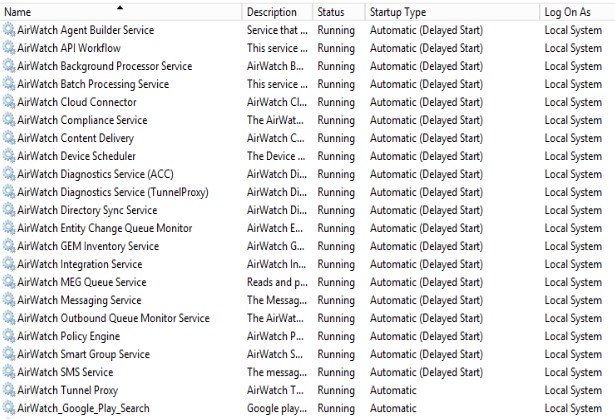This screenshot has width=615, height=419.
Task: Click the gear icon for AirWatch API Workflow
Action: coord(9,48)
